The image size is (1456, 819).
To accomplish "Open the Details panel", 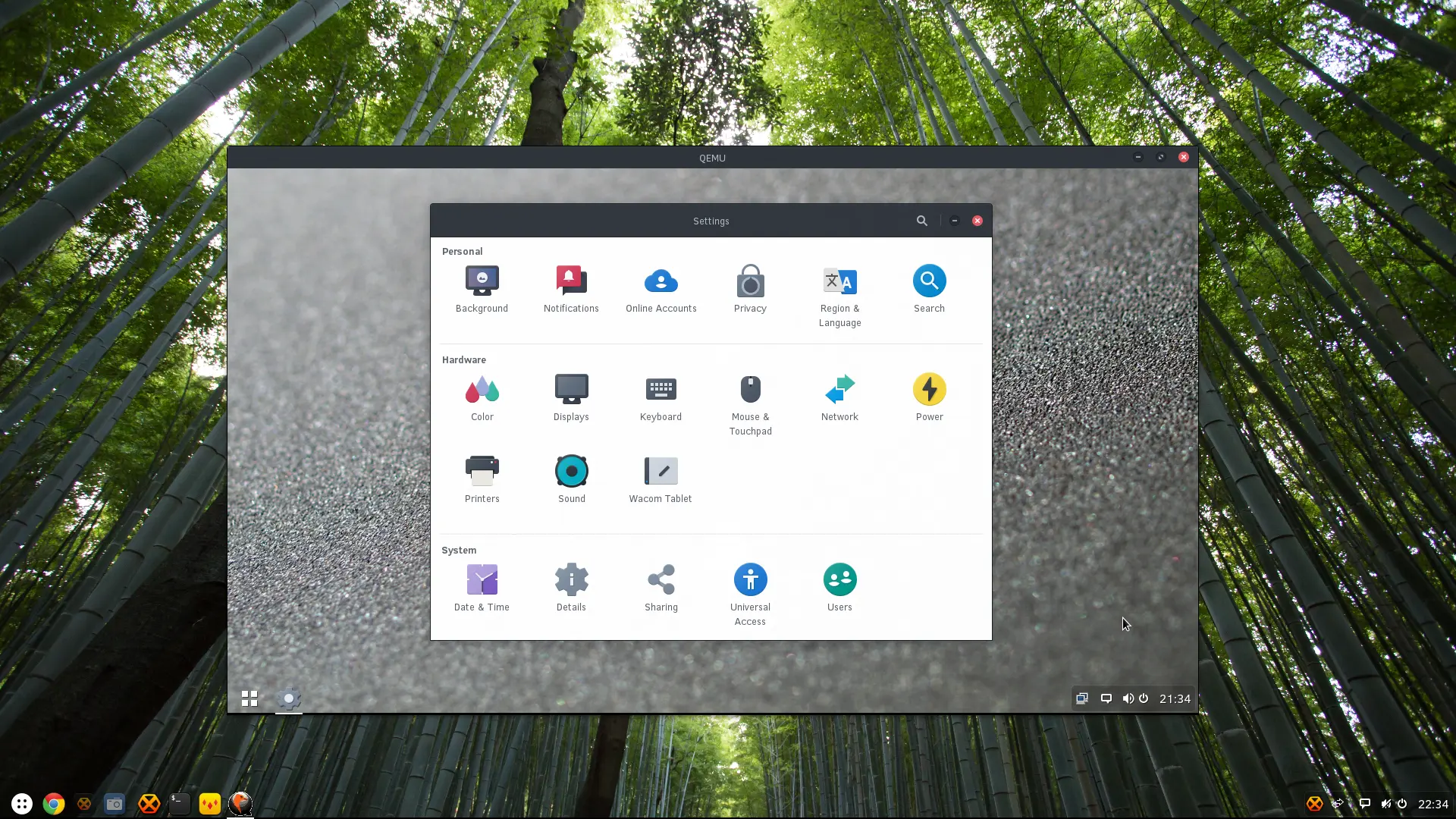I will coord(571,588).
